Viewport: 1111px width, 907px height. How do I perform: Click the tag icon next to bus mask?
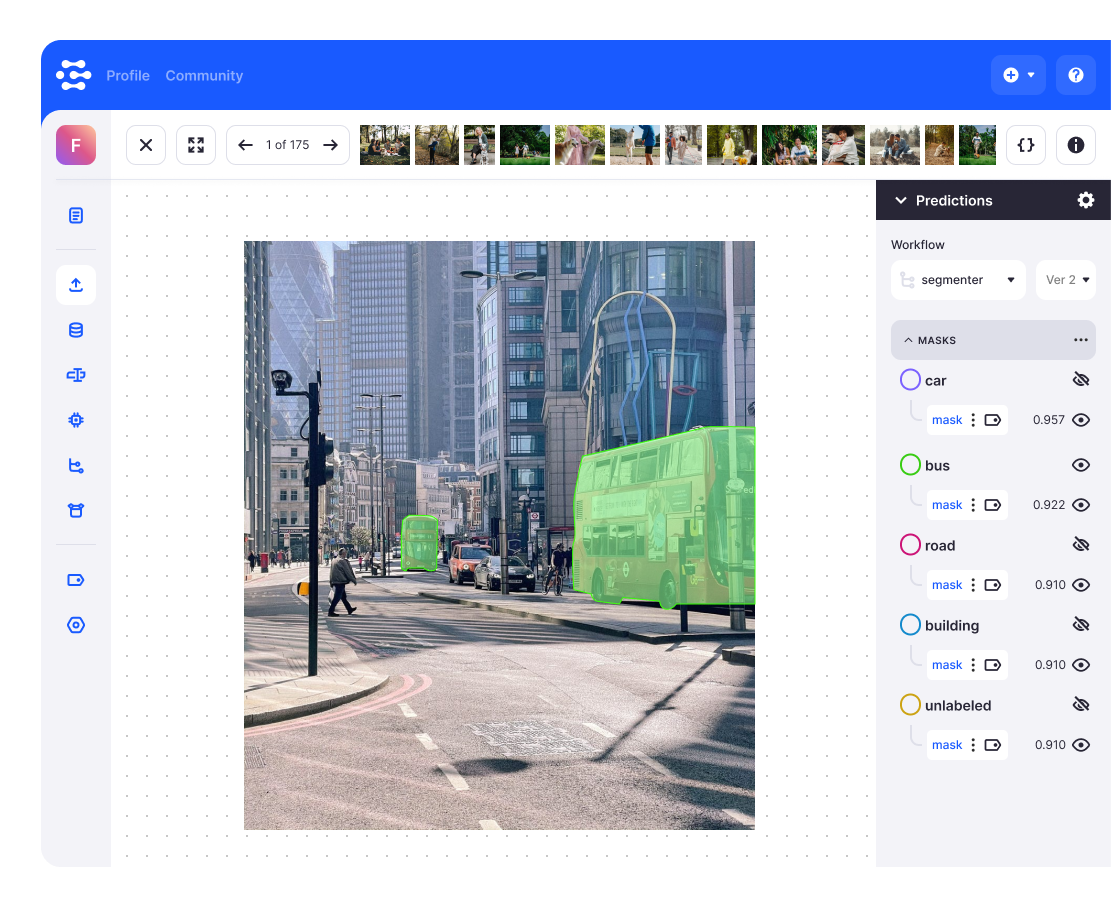point(992,505)
